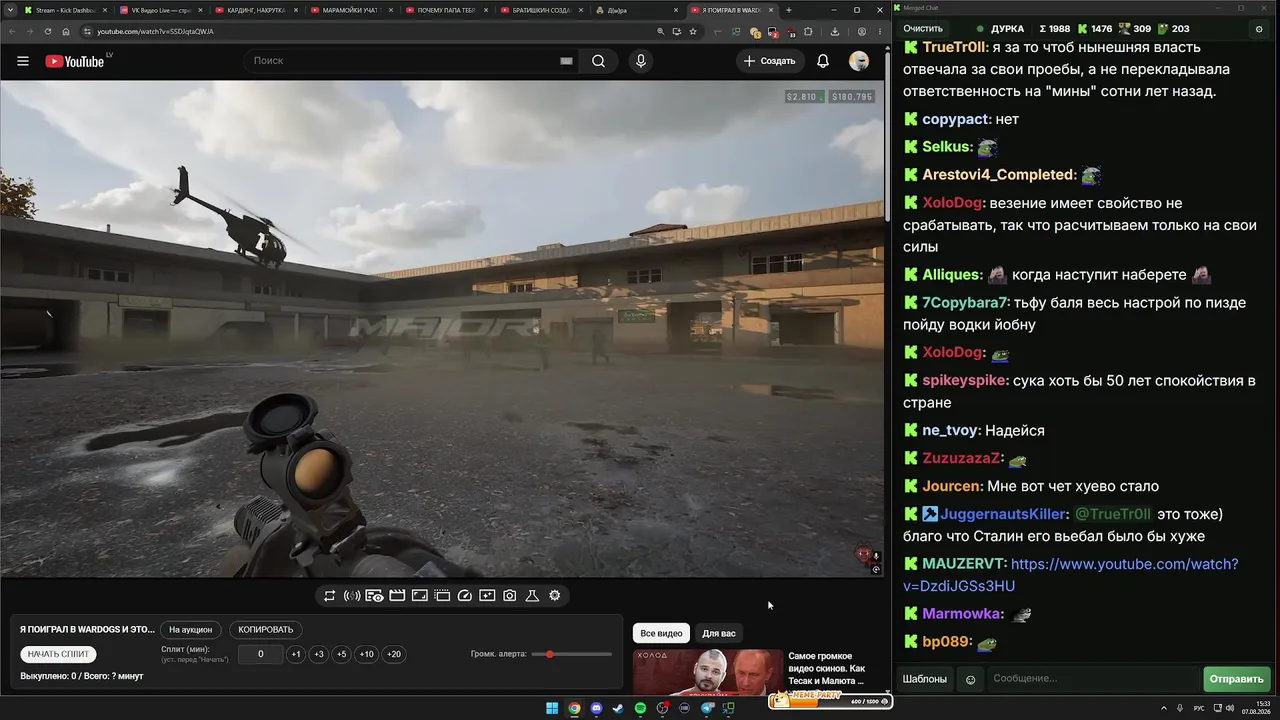This screenshot has height=720, width=1280.
Task: Open Spotify from the taskbar
Action: (641, 709)
